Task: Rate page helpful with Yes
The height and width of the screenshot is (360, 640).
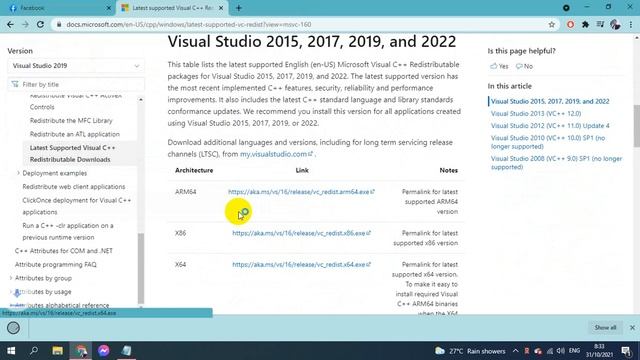Action: pos(499,66)
